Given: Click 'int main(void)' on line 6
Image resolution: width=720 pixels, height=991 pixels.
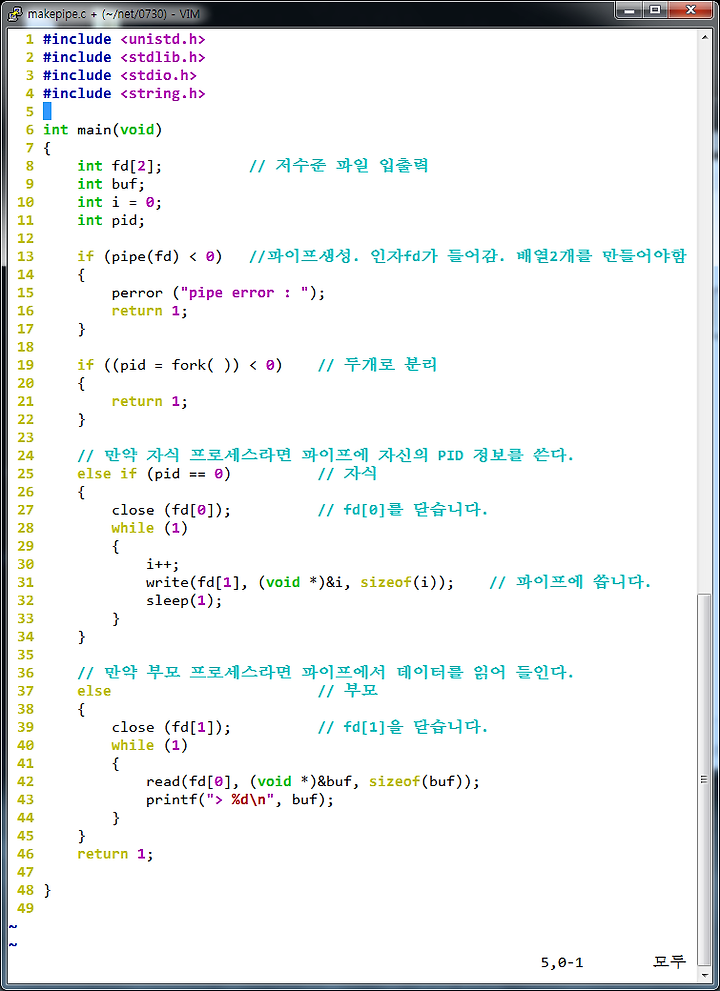Looking at the screenshot, I should [x=102, y=130].
